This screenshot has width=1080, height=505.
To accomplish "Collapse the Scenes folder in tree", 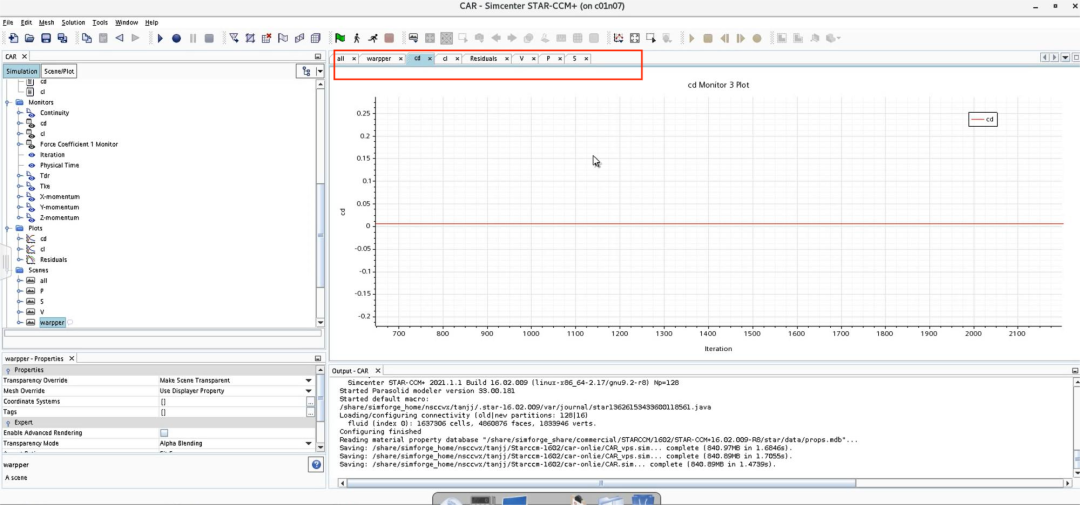I will (x=8, y=270).
